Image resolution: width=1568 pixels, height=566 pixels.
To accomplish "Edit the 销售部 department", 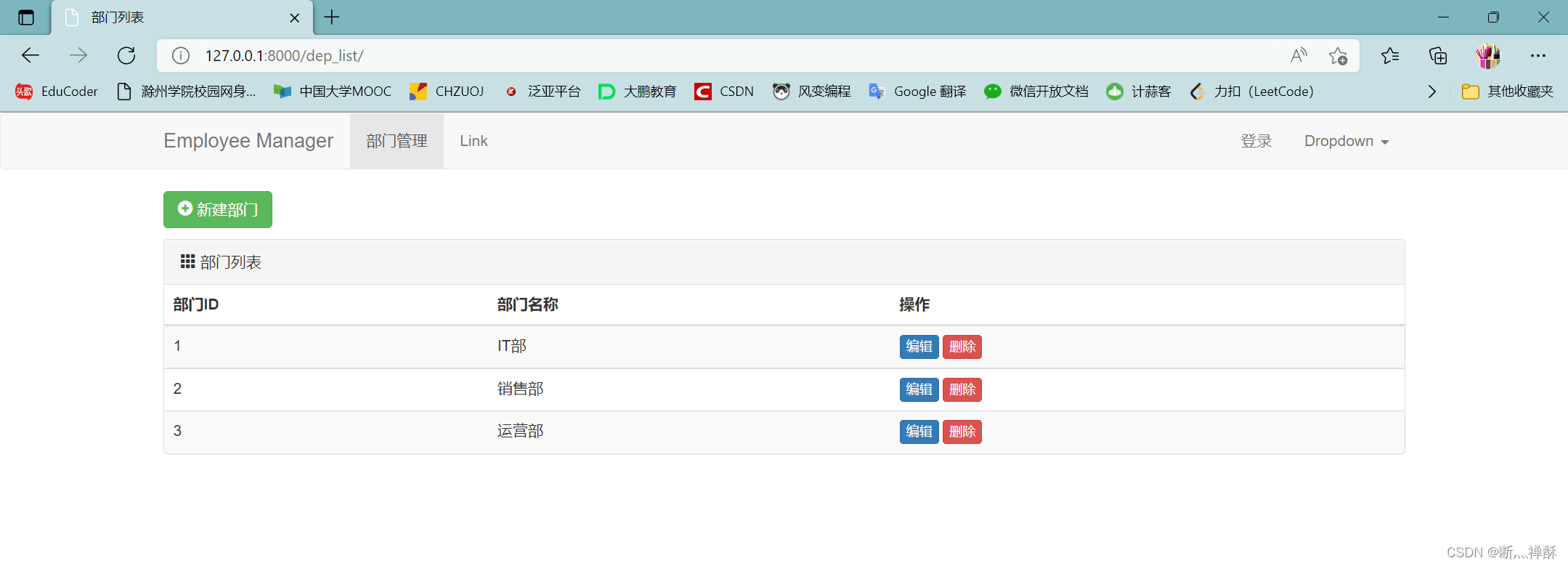I will [919, 389].
